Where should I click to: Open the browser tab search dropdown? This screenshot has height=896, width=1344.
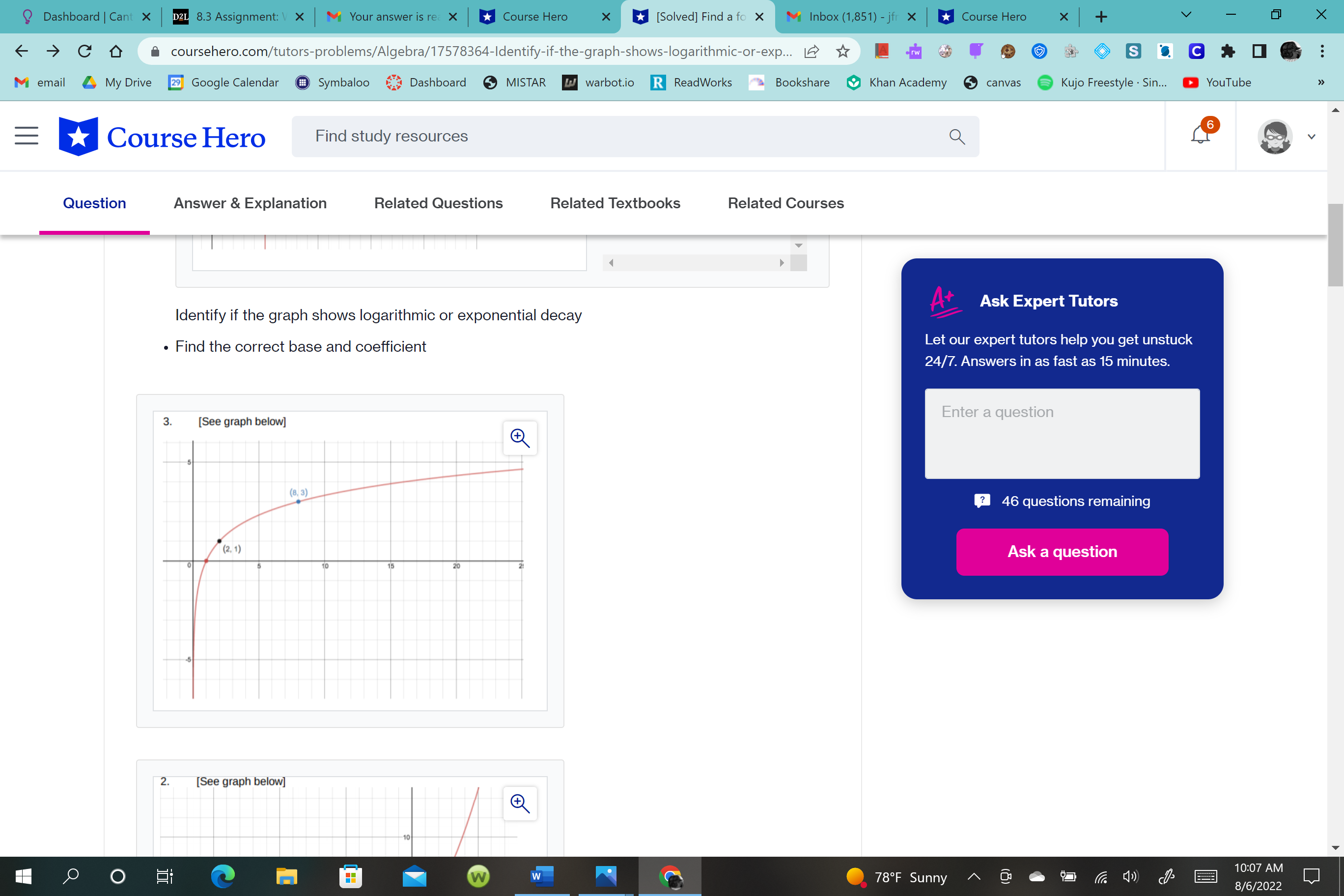click(x=1185, y=15)
